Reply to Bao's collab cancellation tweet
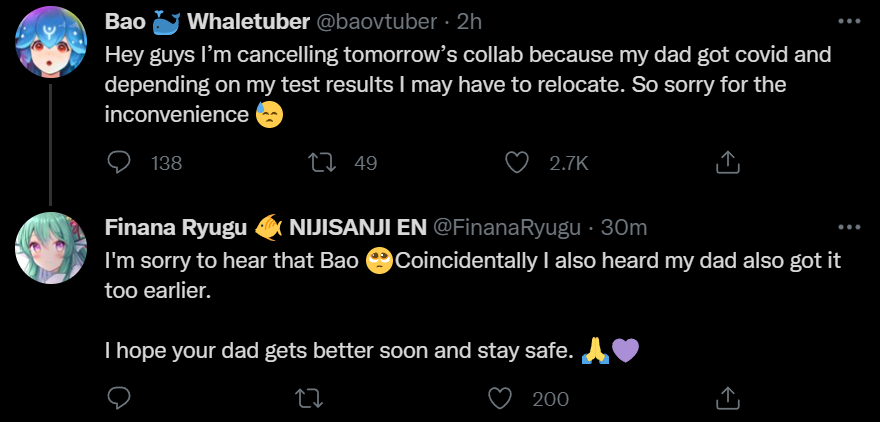Screen dimensions: 880x422 (x=119, y=162)
